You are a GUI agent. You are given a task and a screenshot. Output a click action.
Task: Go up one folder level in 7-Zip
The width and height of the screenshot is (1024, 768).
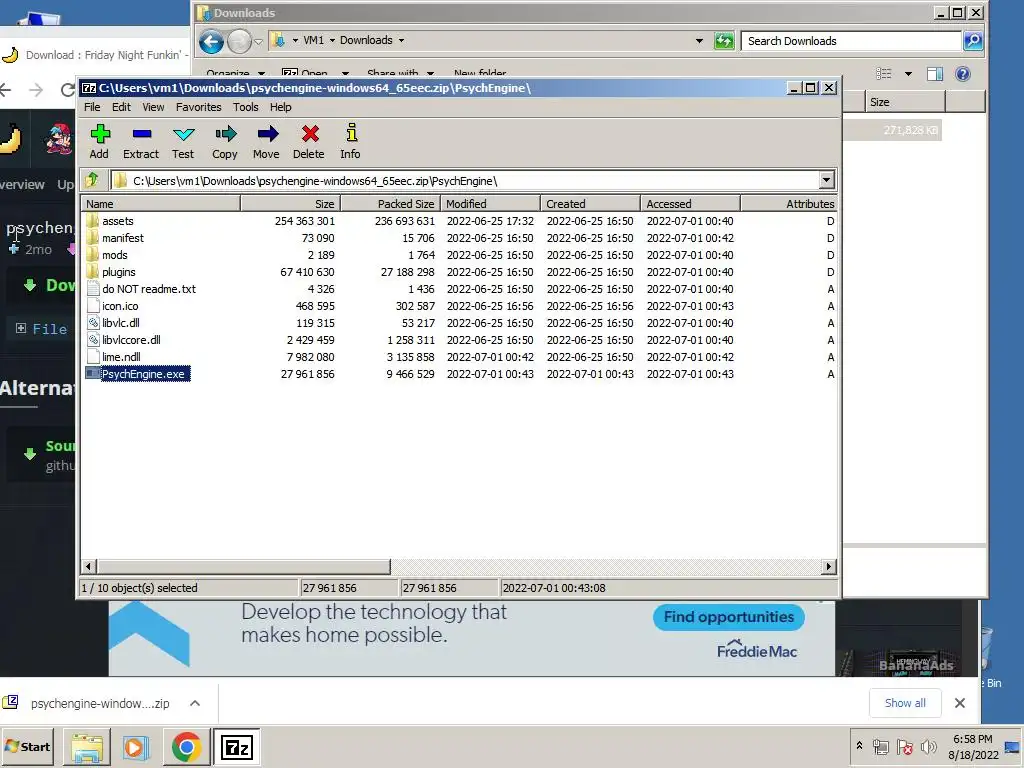pos(92,180)
